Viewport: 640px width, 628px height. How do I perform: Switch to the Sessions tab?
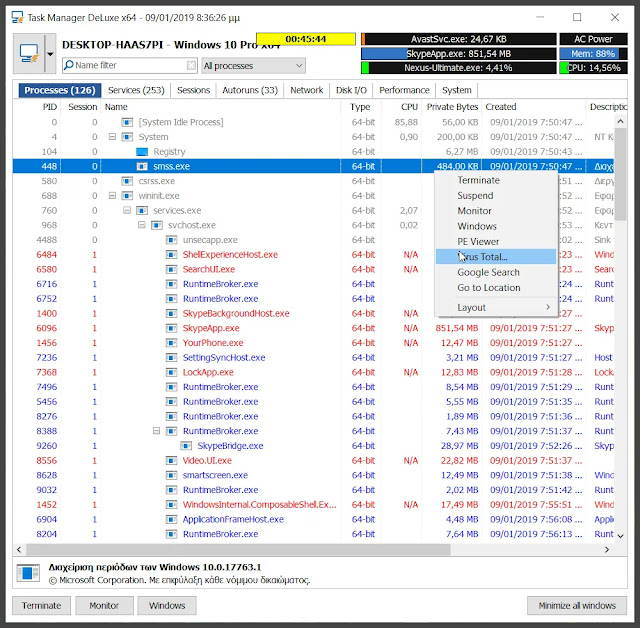(x=193, y=90)
